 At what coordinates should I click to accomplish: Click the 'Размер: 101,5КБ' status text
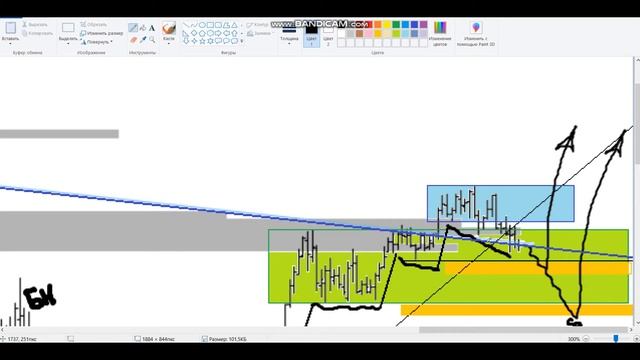pyautogui.click(x=227, y=339)
